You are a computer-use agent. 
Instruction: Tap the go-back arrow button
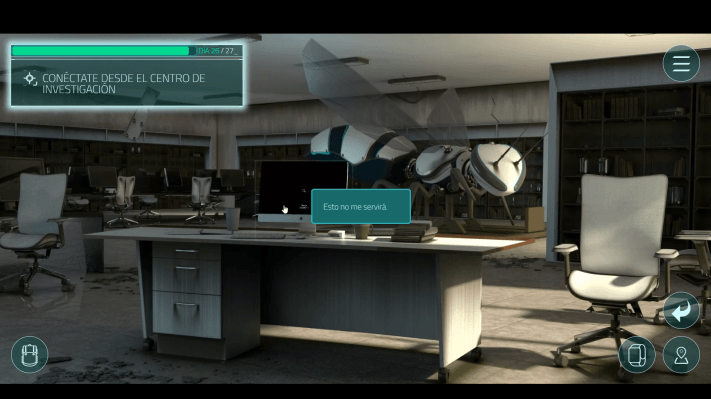point(681,311)
